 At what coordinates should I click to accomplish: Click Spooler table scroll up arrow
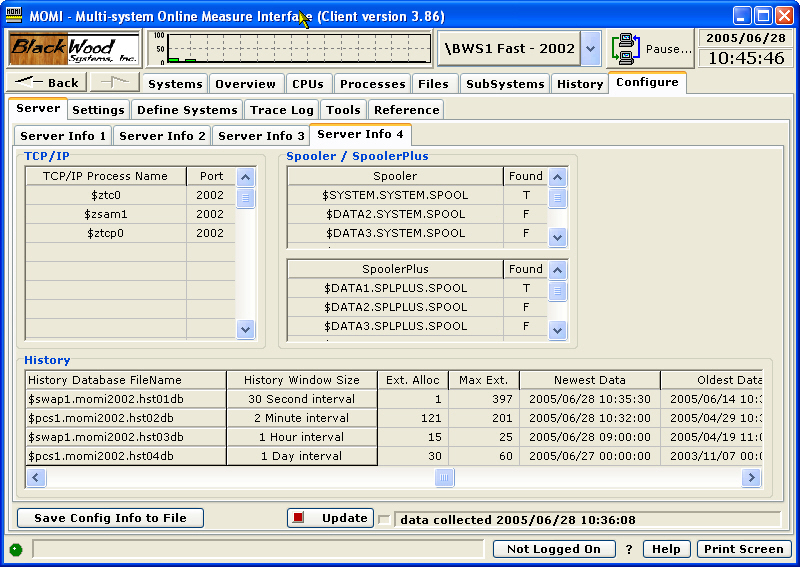click(558, 177)
